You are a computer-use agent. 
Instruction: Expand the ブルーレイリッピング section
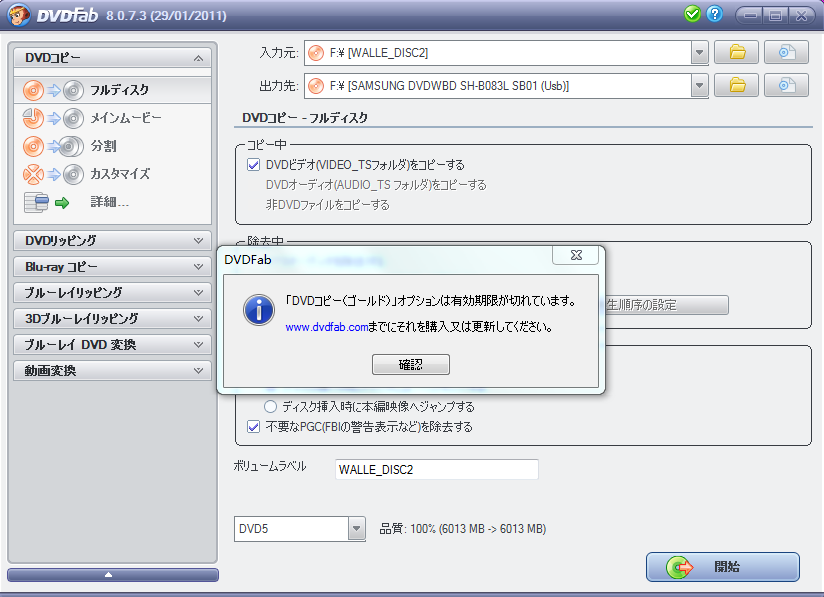click(x=112, y=293)
